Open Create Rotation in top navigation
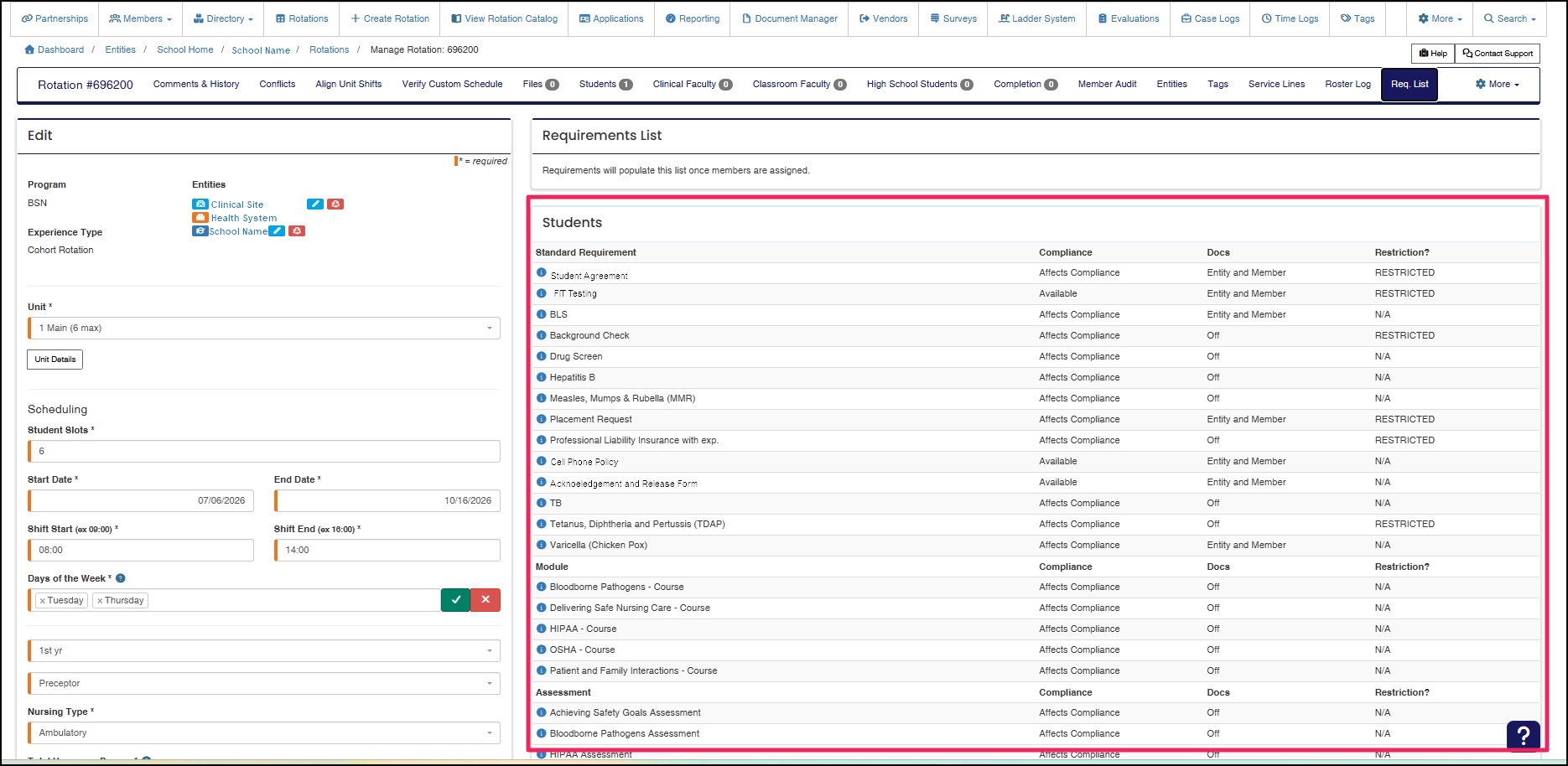The image size is (1568, 766). (x=390, y=18)
